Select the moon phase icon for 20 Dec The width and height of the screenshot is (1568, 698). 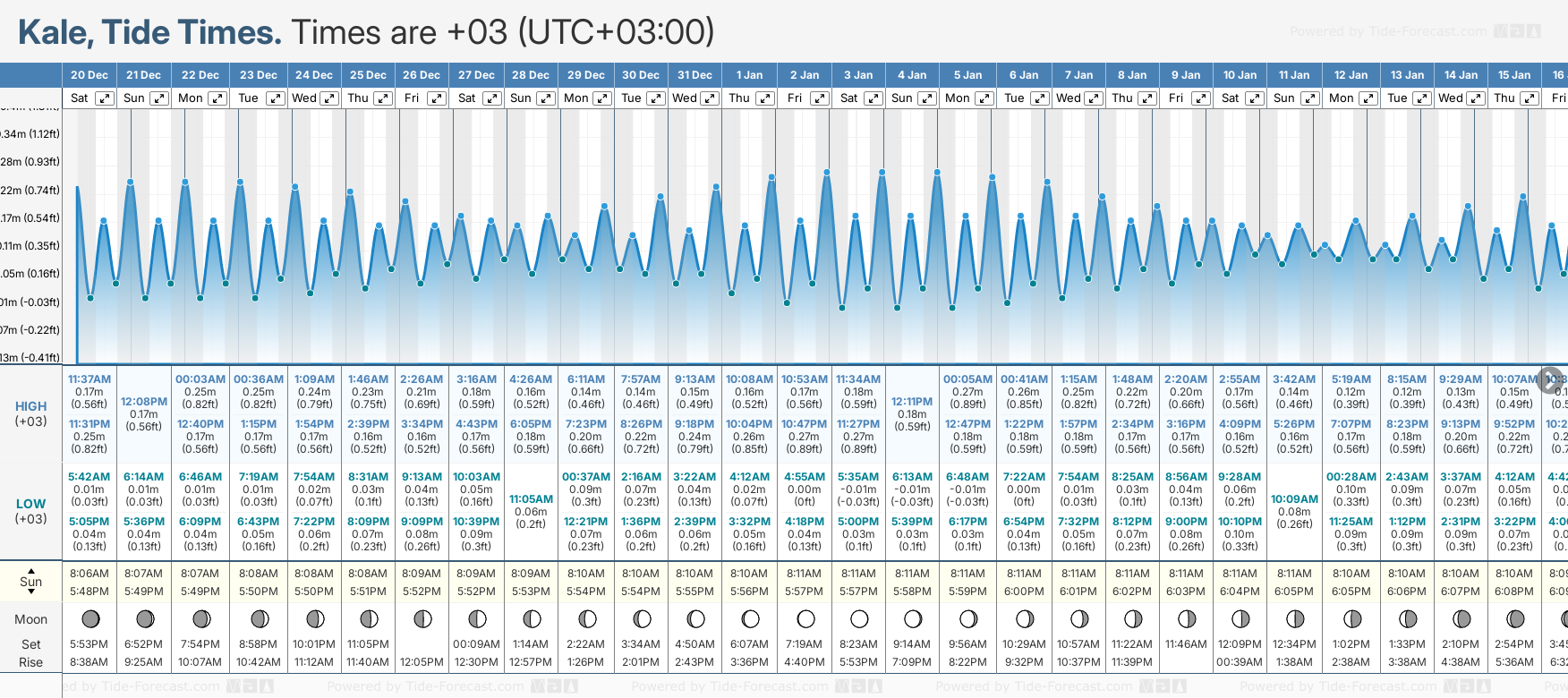(x=89, y=618)
